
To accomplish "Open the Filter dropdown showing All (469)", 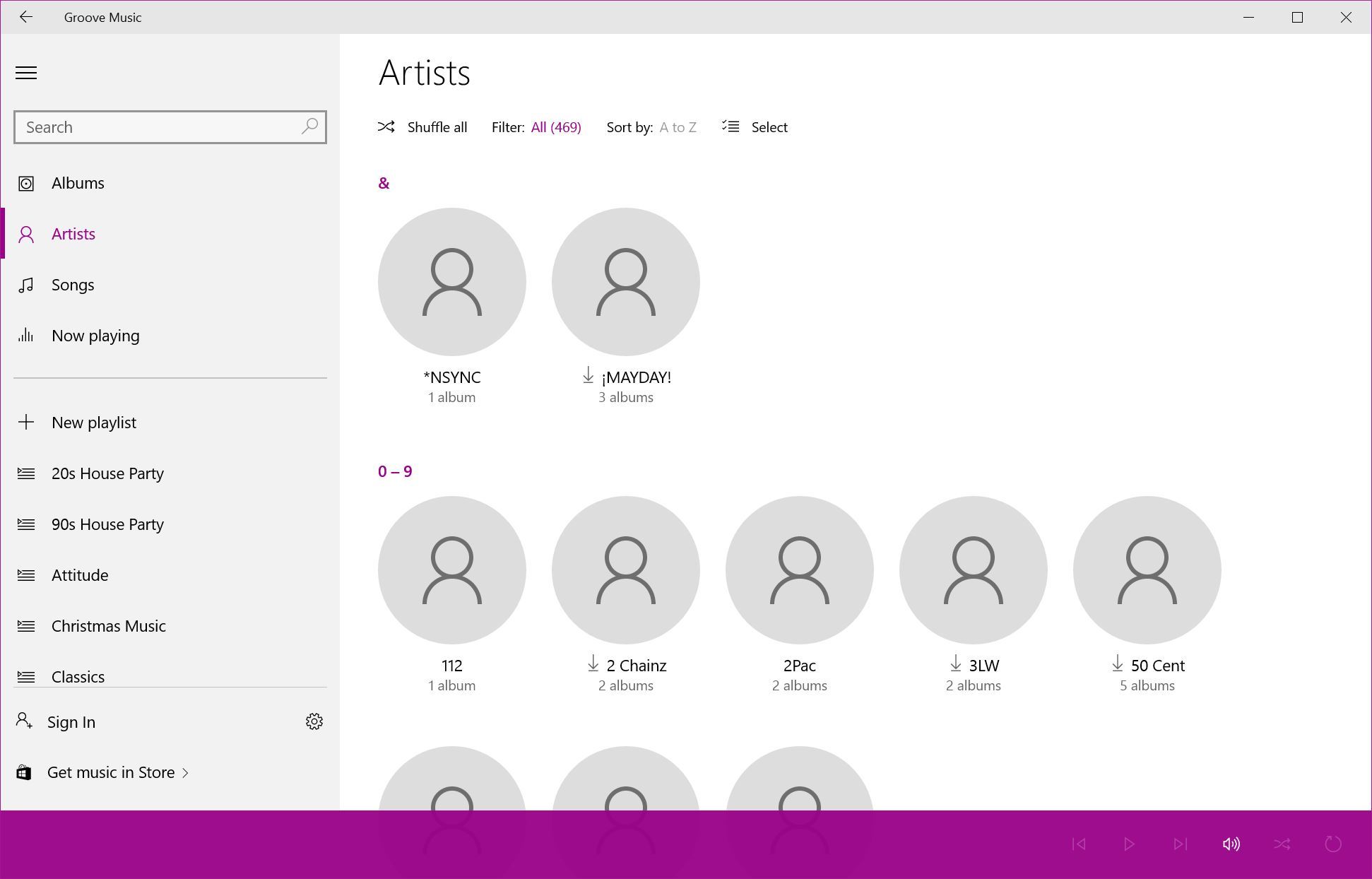I will 555,127.
